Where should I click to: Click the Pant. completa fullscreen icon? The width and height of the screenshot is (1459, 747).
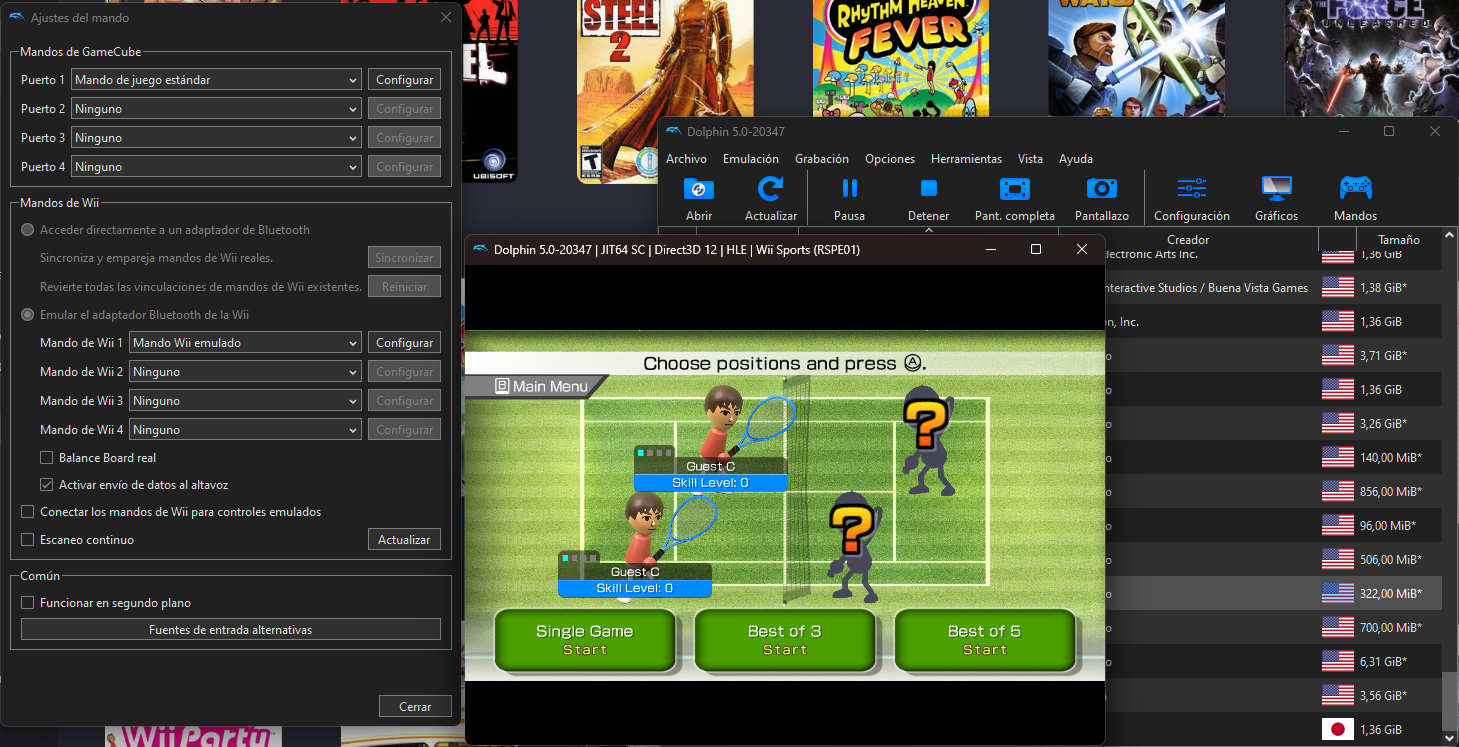click(1014, 188)
